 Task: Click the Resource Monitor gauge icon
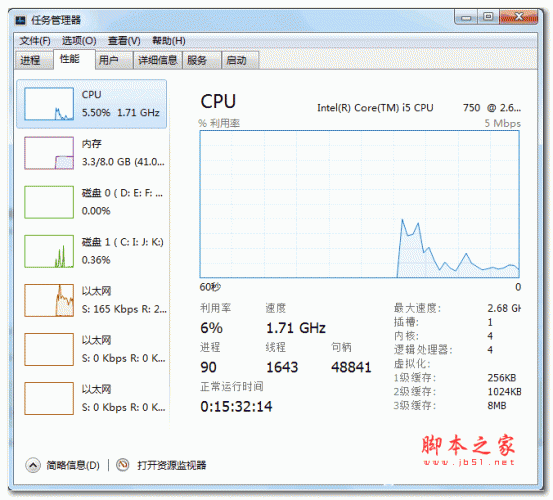click(123, 465)
